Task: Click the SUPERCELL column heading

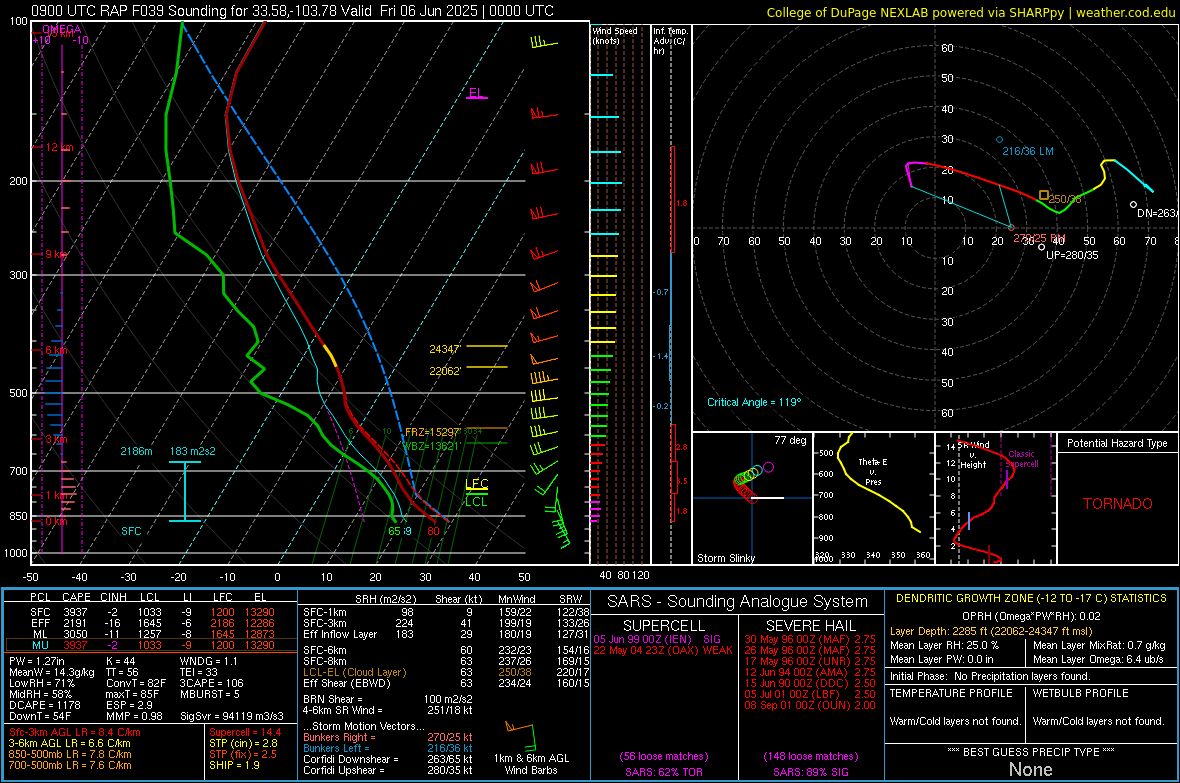Action: coord(664,626)
